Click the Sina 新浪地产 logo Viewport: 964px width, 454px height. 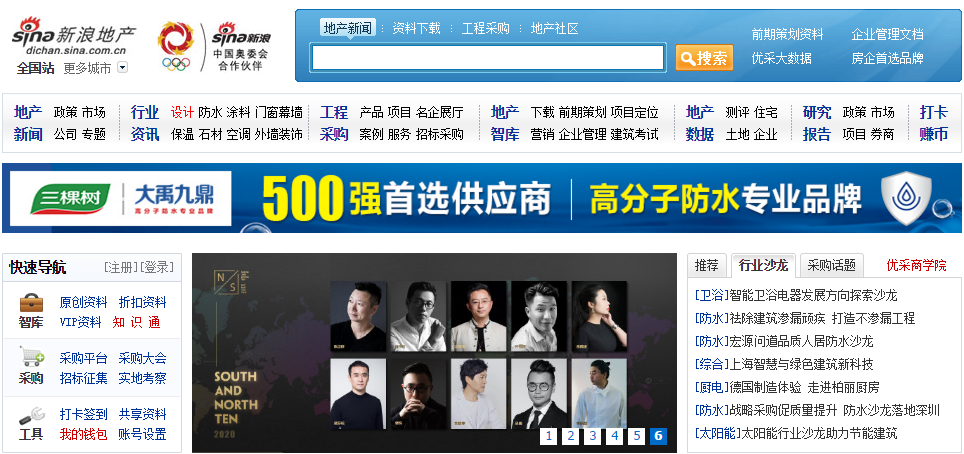pos(74,38)
